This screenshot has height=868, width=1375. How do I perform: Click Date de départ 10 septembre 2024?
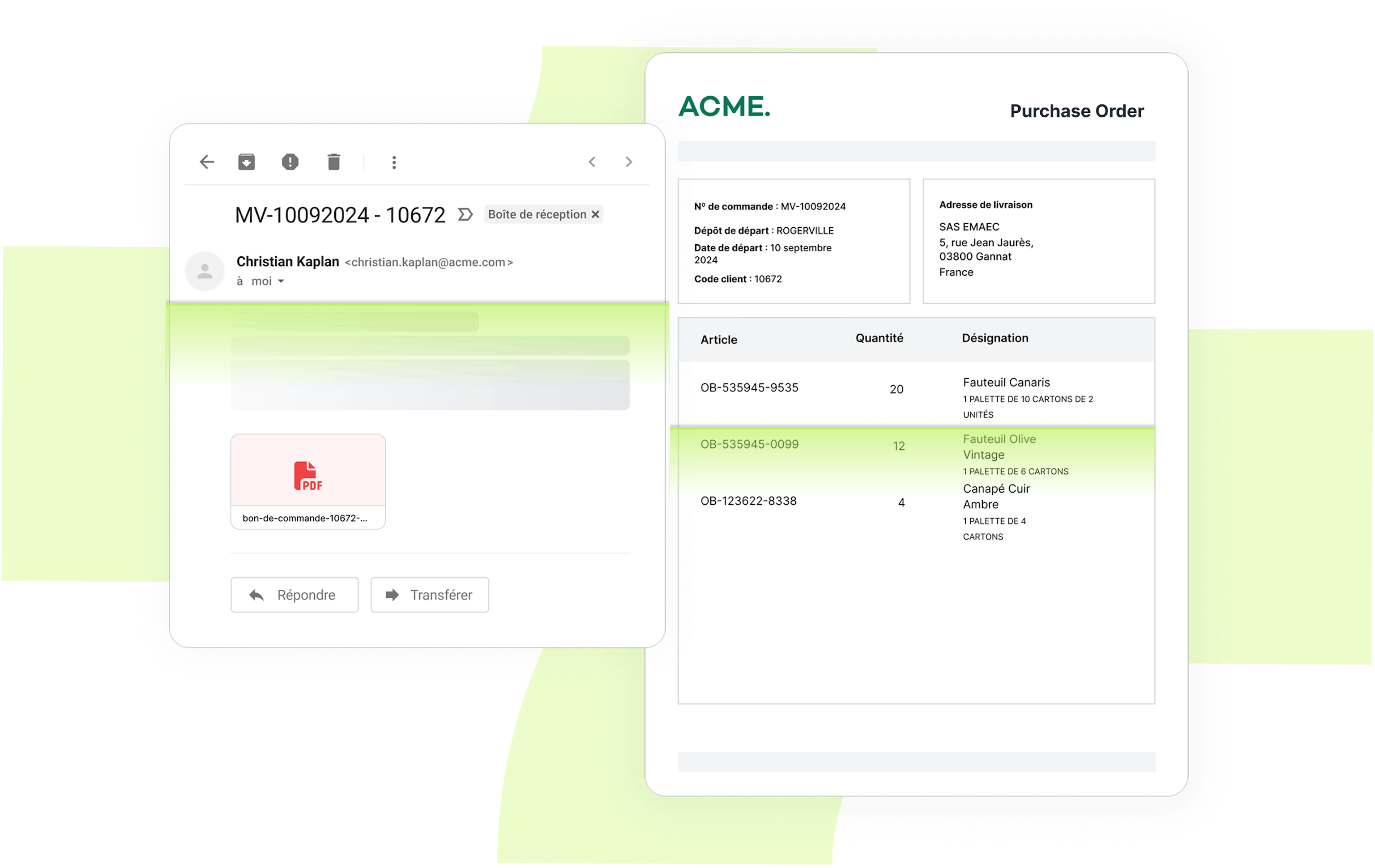point(763,254)
